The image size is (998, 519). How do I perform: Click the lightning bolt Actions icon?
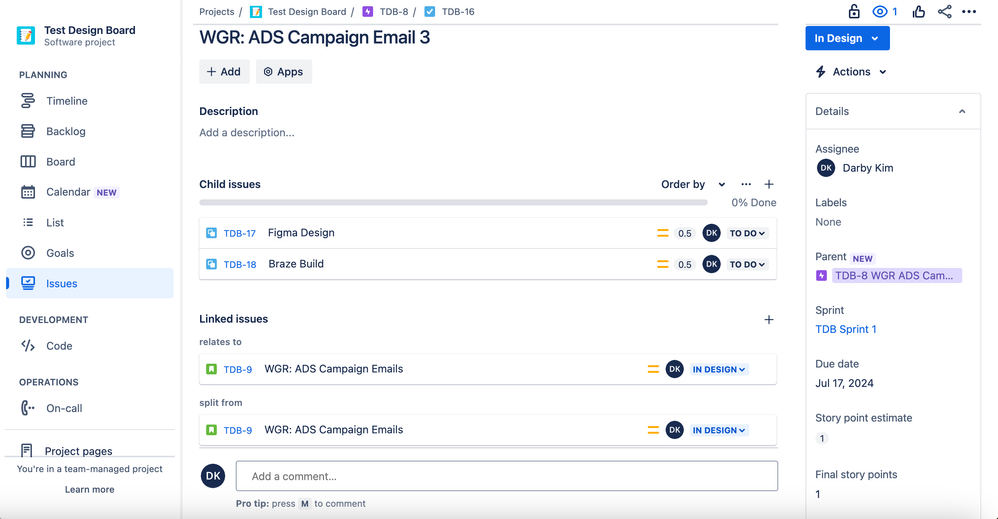(821, 72)
